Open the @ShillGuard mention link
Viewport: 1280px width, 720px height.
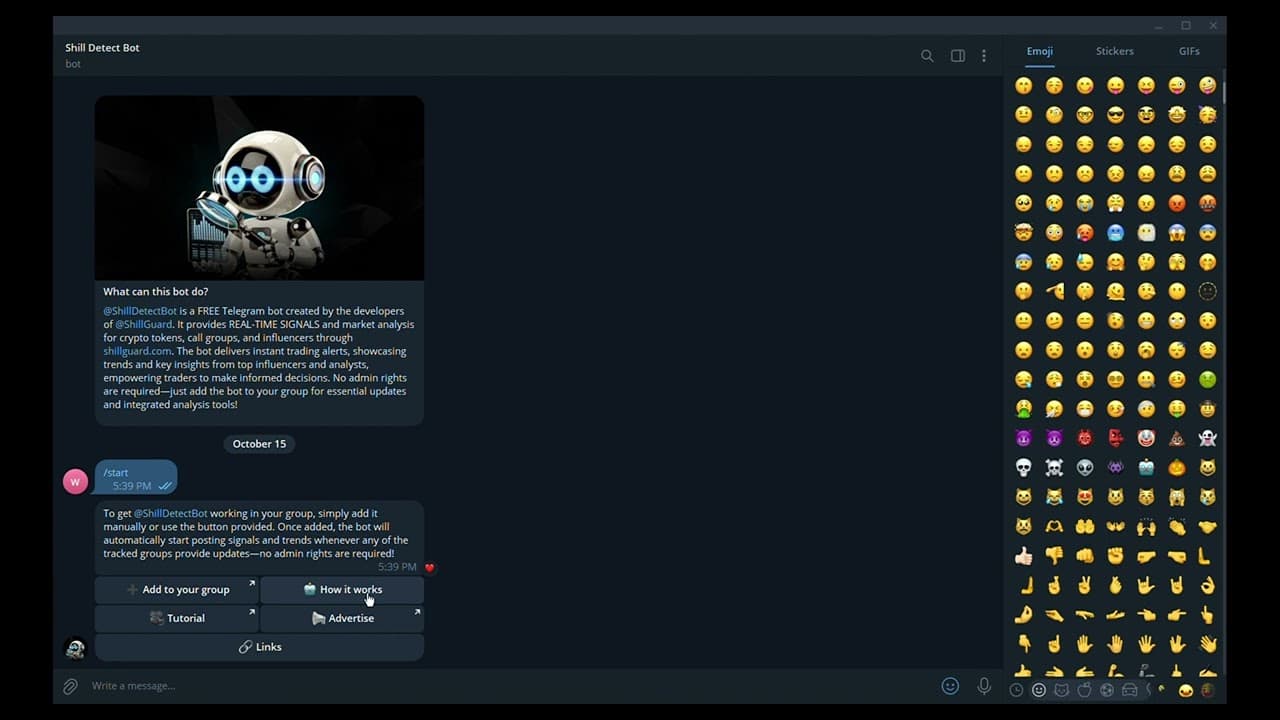click(x=144, y=324)
